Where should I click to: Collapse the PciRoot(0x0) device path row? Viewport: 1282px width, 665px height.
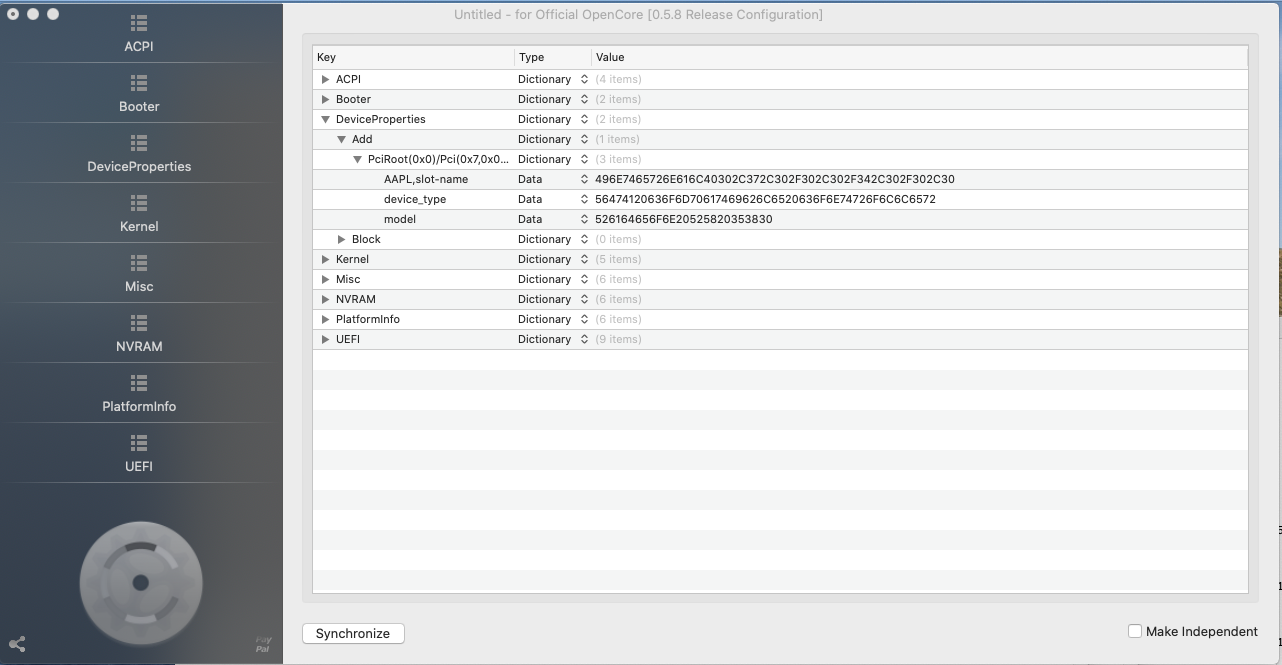pos(357,159)
